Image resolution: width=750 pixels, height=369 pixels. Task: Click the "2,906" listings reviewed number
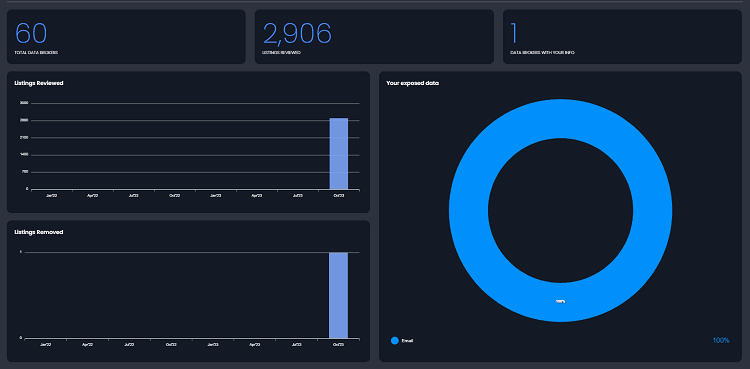(297, 33)
